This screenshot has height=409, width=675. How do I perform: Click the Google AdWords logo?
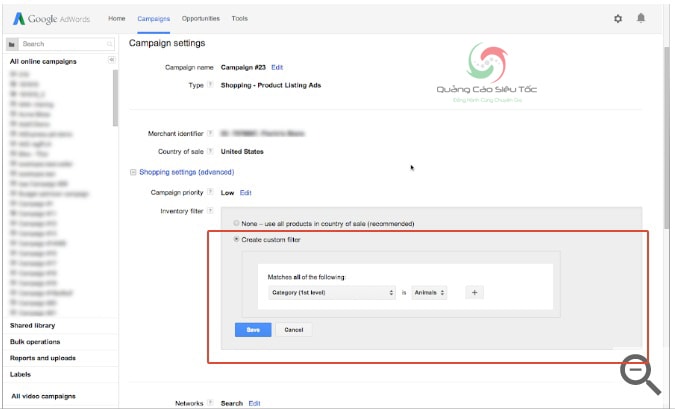[x=51, y=19]
